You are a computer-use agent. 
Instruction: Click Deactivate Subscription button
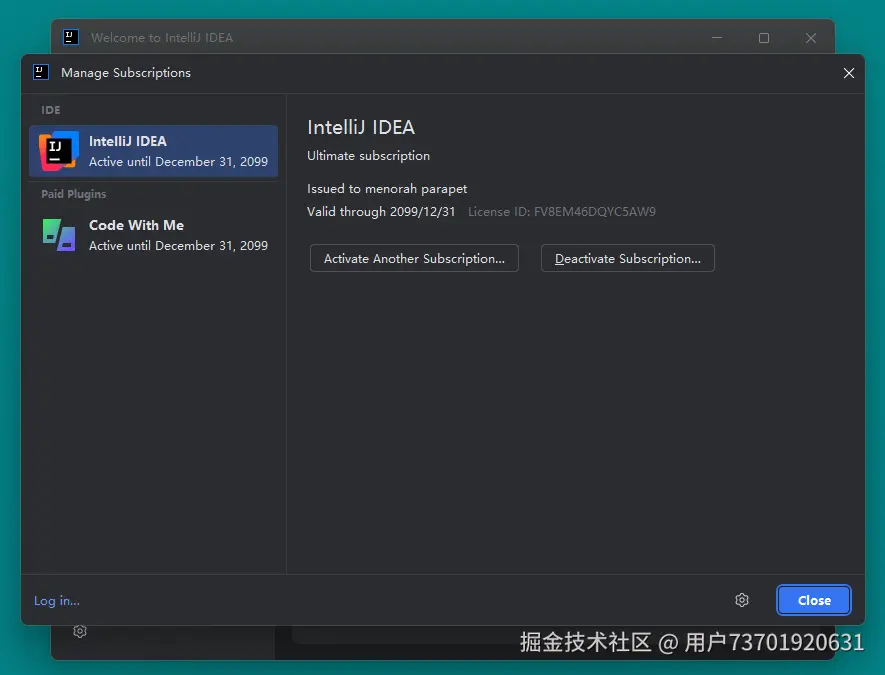(x=628, y=258)
